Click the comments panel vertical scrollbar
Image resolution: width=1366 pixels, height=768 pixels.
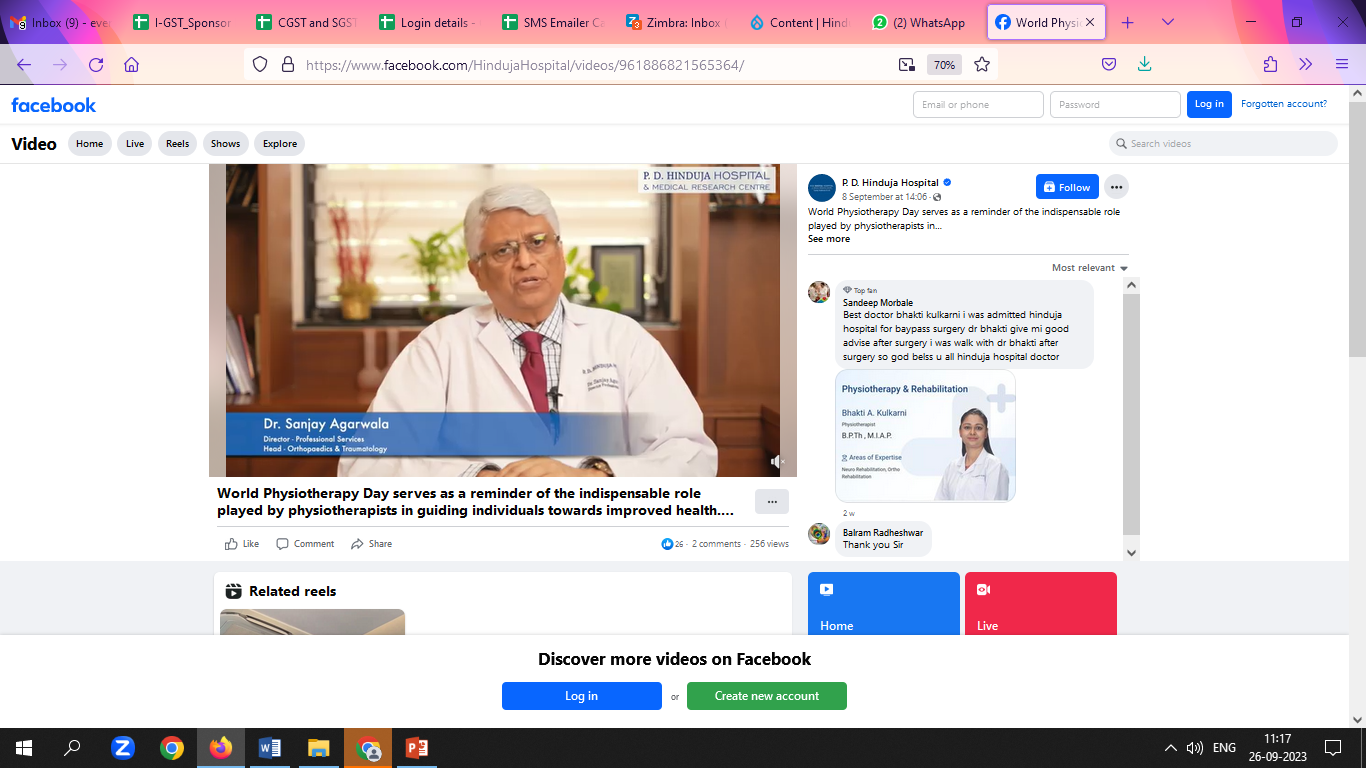1131,415
